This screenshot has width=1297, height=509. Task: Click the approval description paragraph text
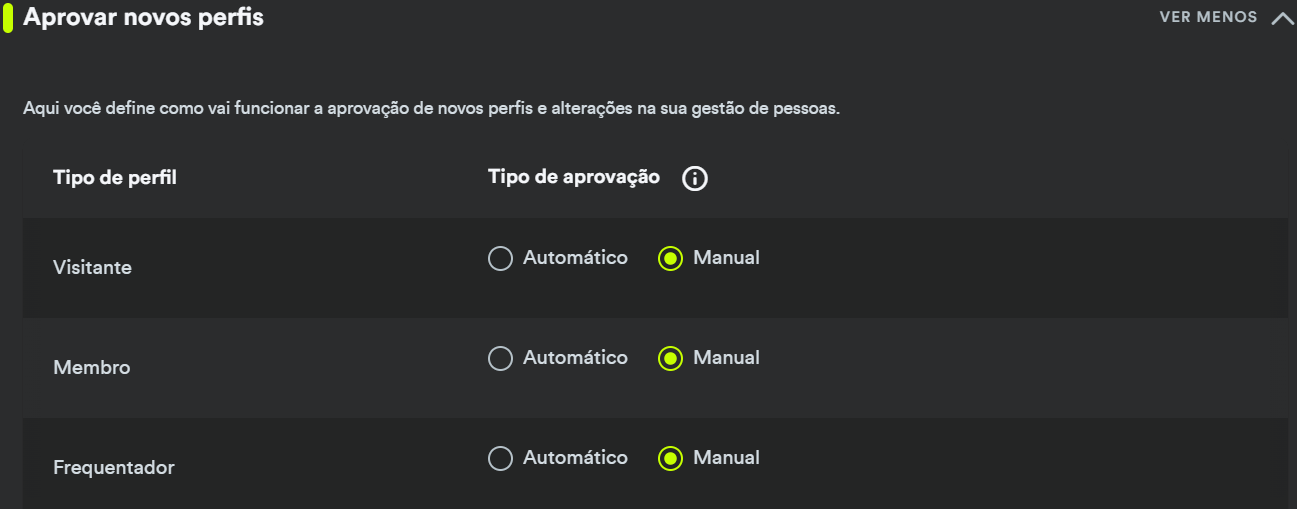[x=431, y=108]
